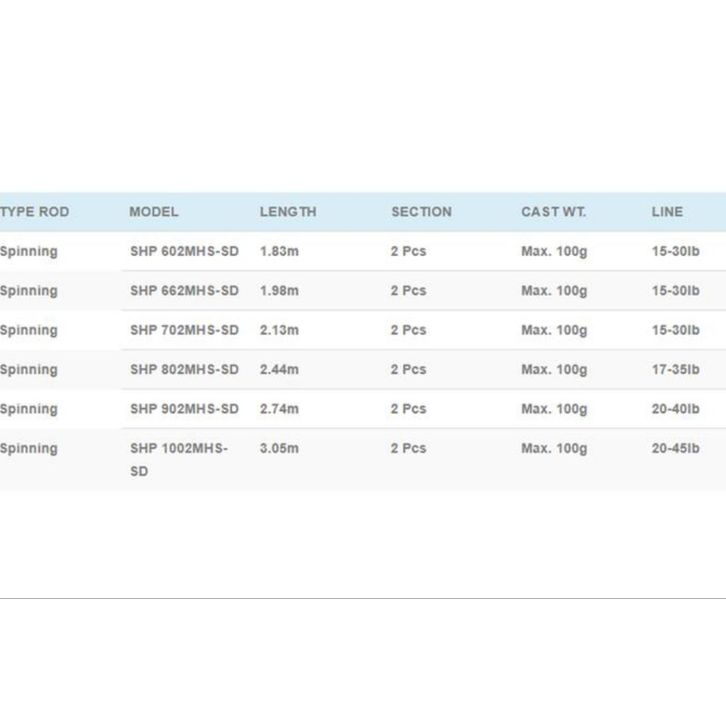Click the LENGTH column header
The width and height of the screenshot is (726, 726).
(x=287, y=212)
